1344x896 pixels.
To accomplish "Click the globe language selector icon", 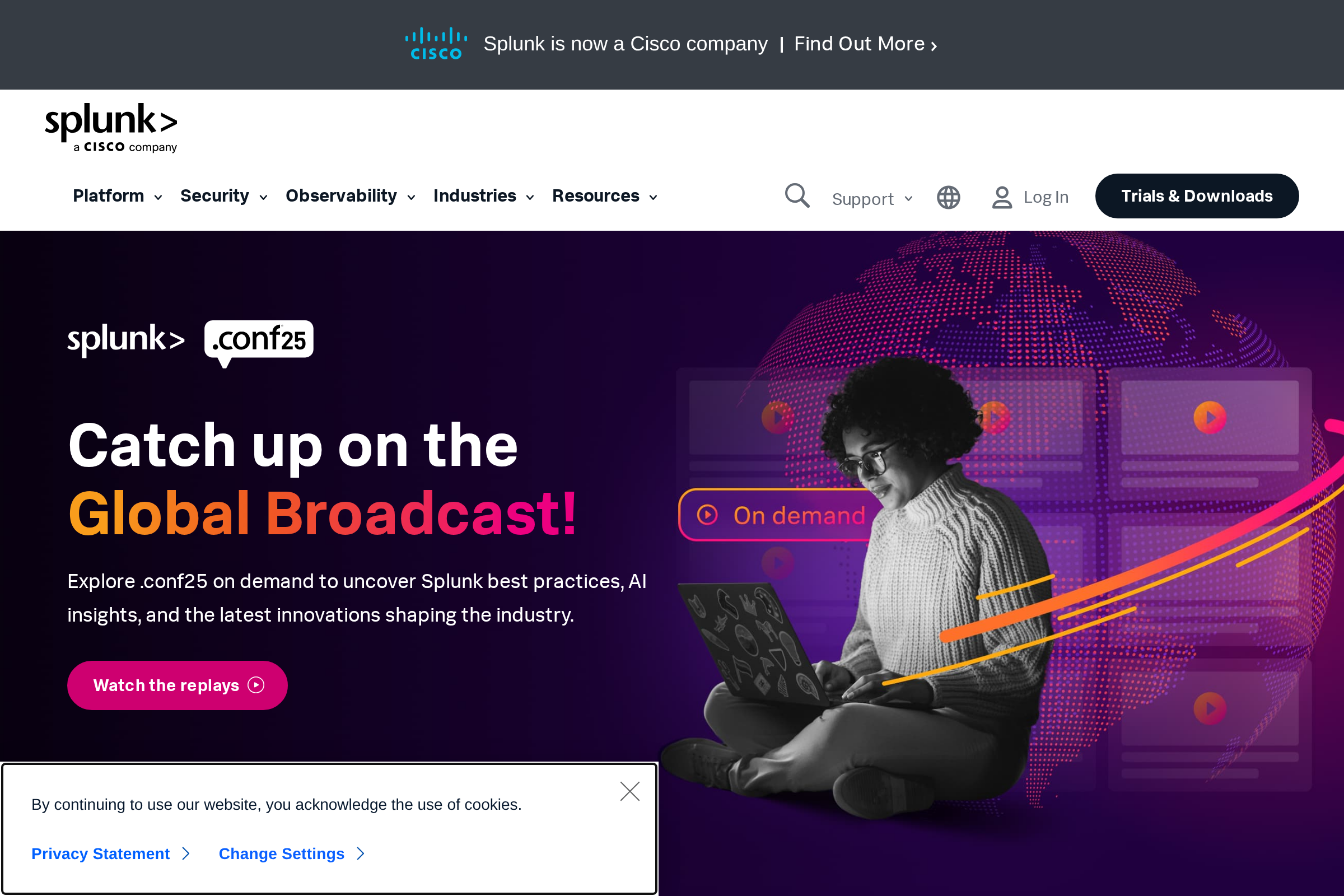I will click(949, 198).
